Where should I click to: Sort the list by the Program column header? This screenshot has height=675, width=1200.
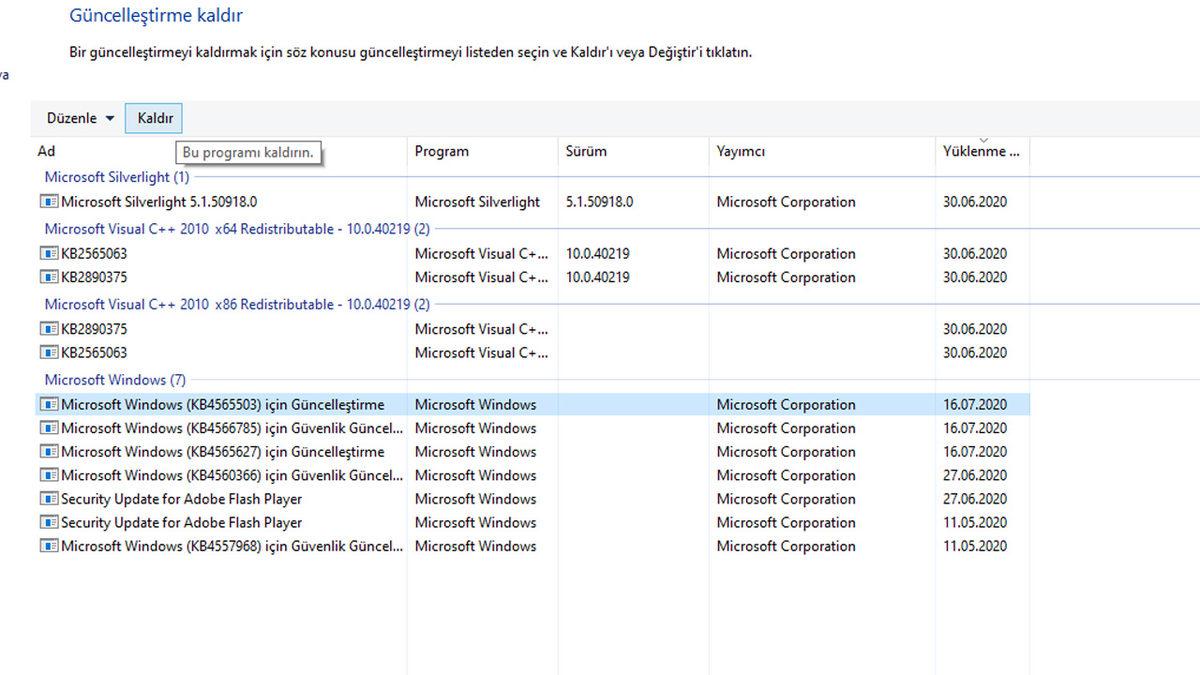tap(440, 151)
